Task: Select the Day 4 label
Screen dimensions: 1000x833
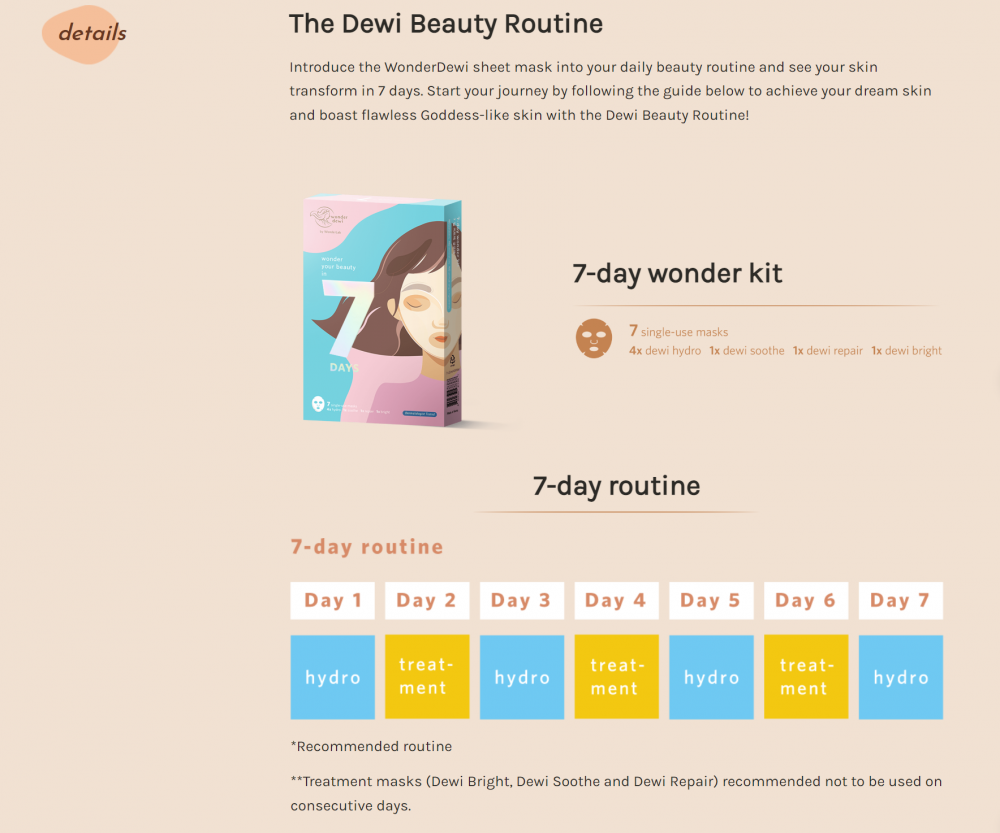Action: 616,600
